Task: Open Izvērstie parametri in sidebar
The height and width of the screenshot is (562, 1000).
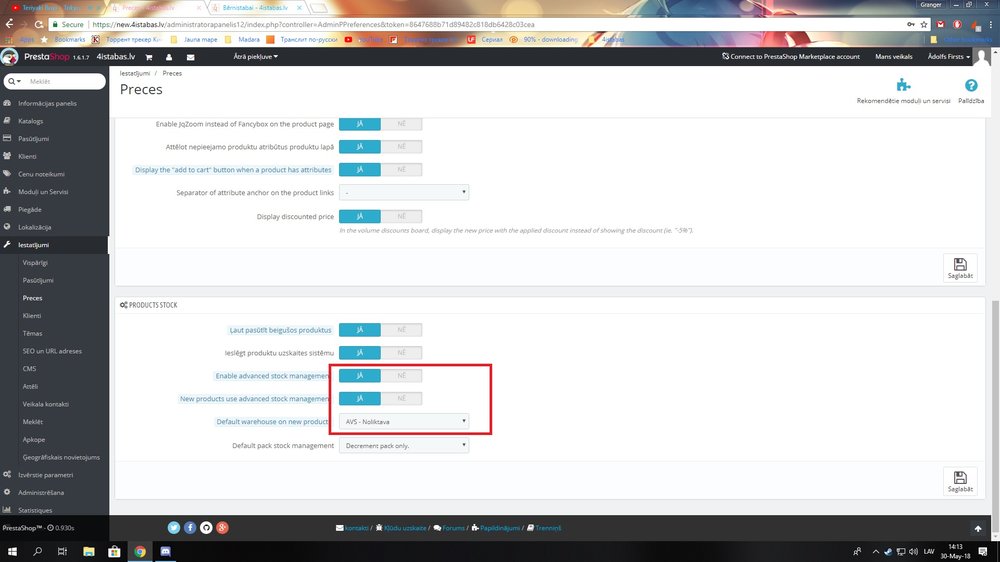Action: (x=45, y=475)
